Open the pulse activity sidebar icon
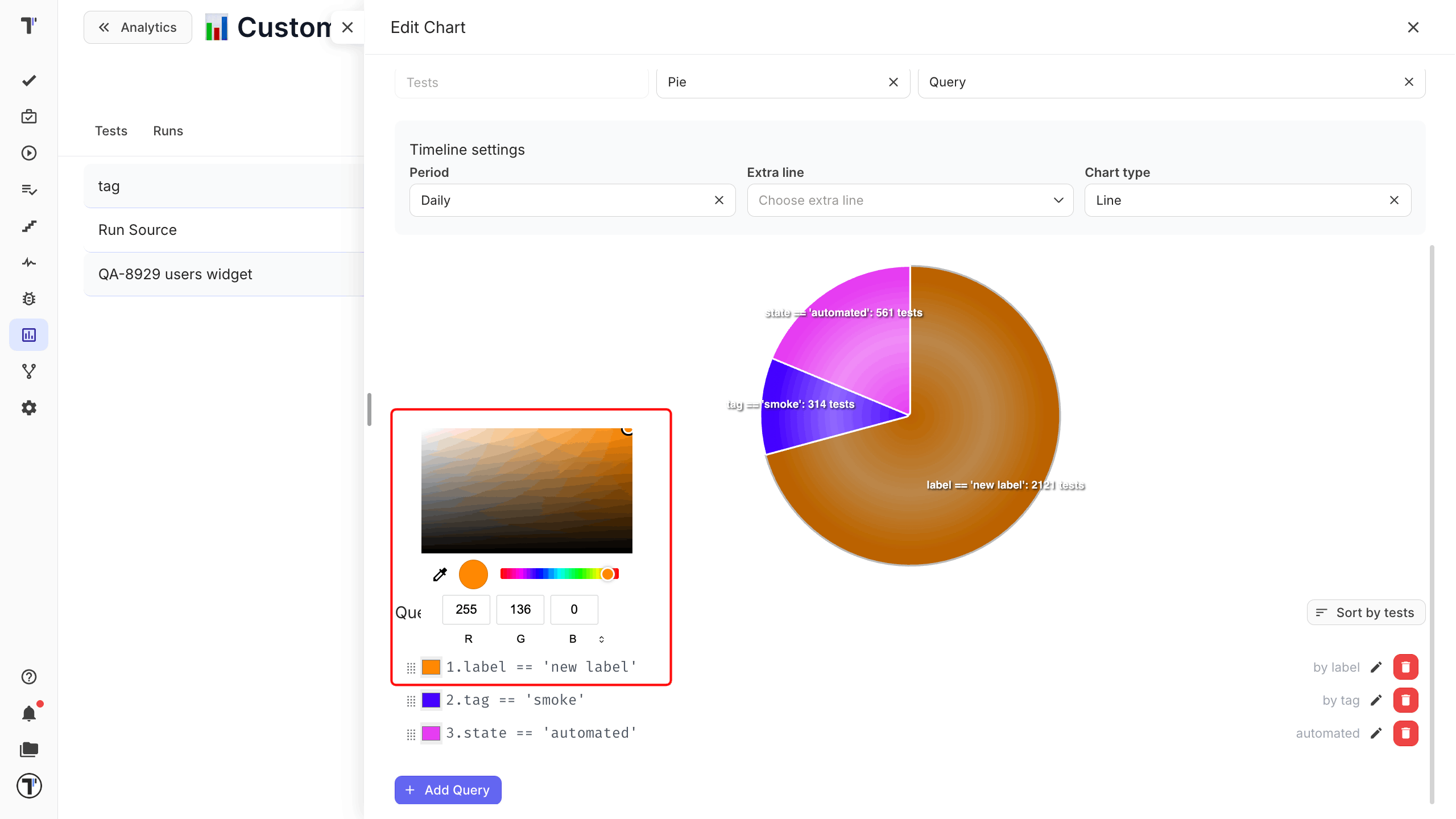 coord(29,262)
